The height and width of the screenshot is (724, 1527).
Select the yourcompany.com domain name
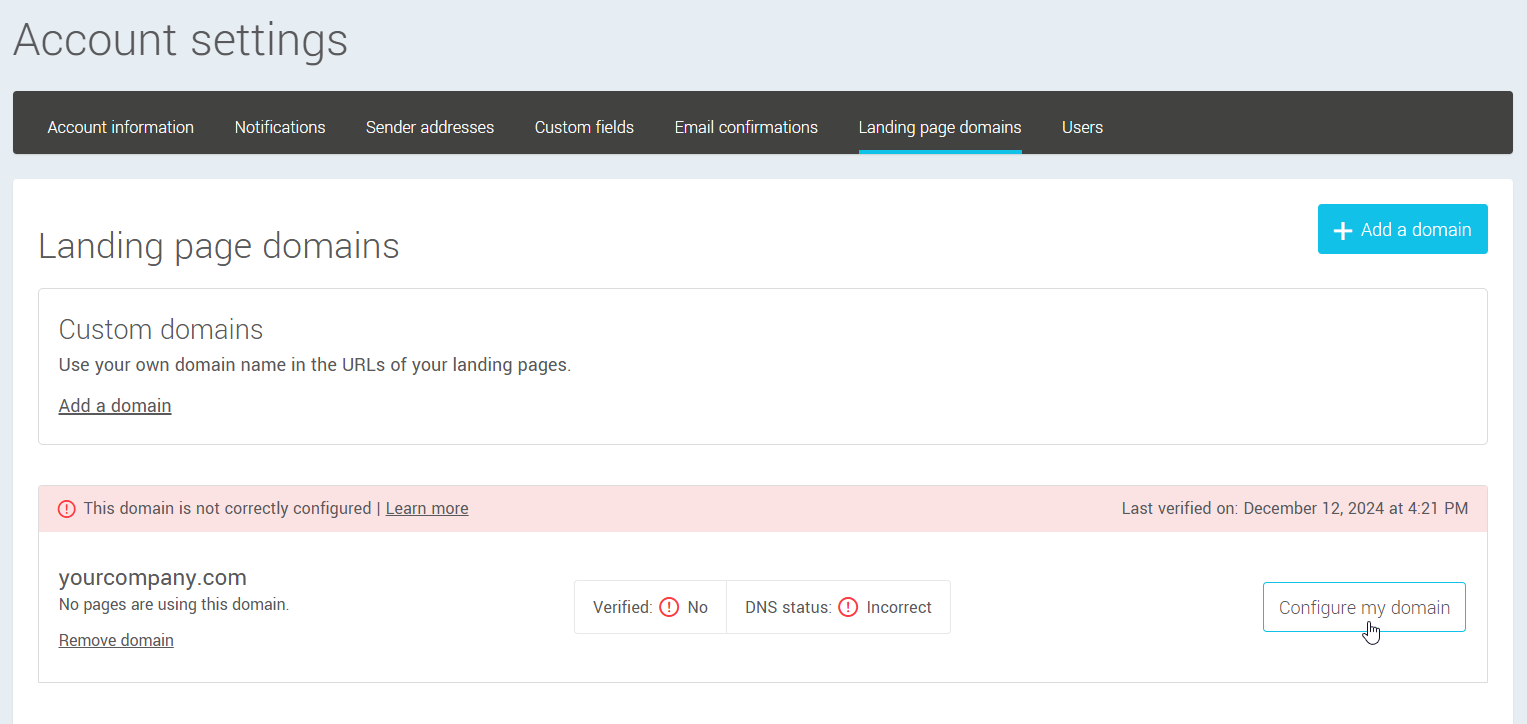click(152, 577)
